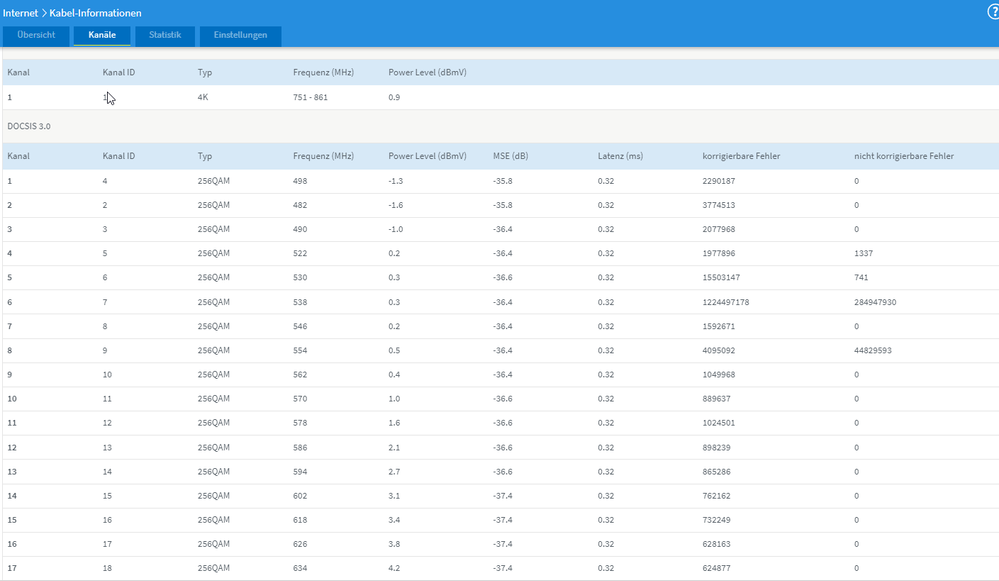Viewport: 999px width, 581px height.
Task: Click the 1224497178 correctable errors value
Action: click(726, 302)
